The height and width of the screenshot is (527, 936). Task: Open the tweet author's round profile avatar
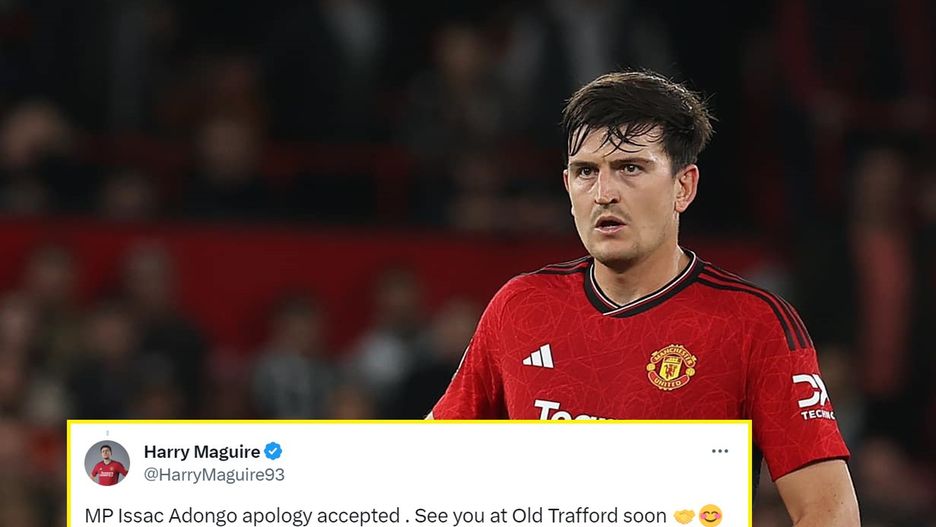[x=107, y=463]
